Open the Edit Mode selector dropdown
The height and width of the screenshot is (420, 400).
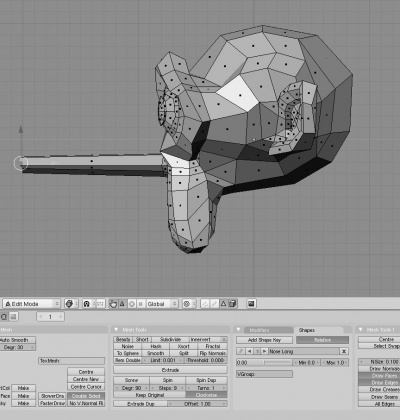tap(31, 304)
